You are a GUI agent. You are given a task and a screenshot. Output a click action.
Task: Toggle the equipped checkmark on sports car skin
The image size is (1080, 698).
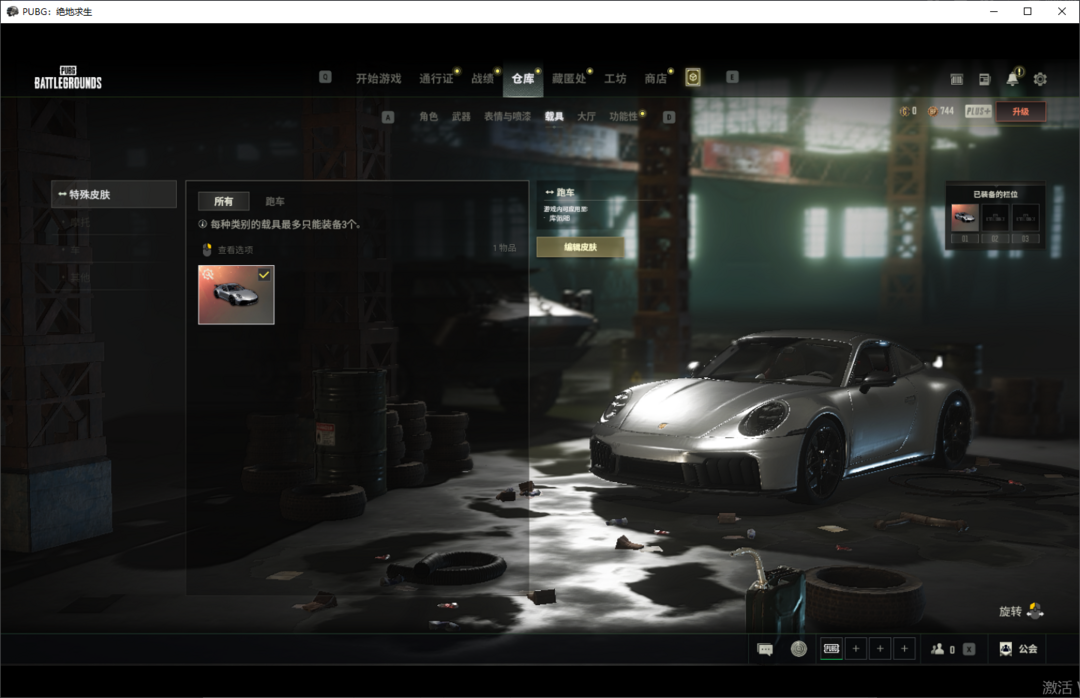[x=264, y=274]
